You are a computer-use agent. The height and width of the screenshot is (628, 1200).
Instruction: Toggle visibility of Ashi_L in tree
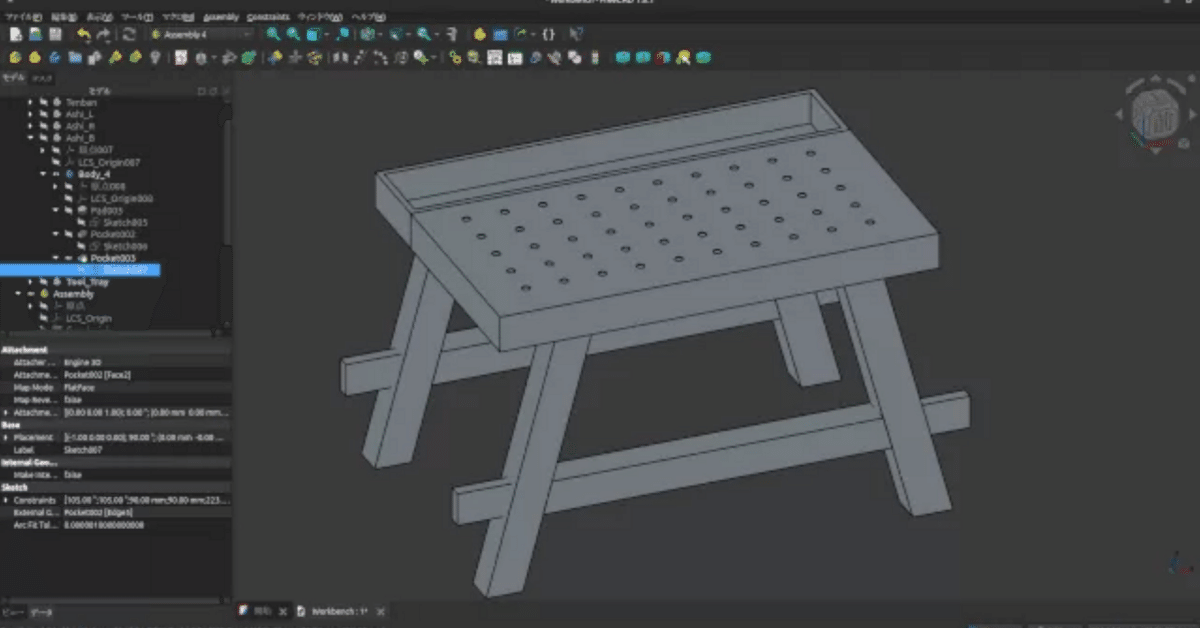[43, 114]
